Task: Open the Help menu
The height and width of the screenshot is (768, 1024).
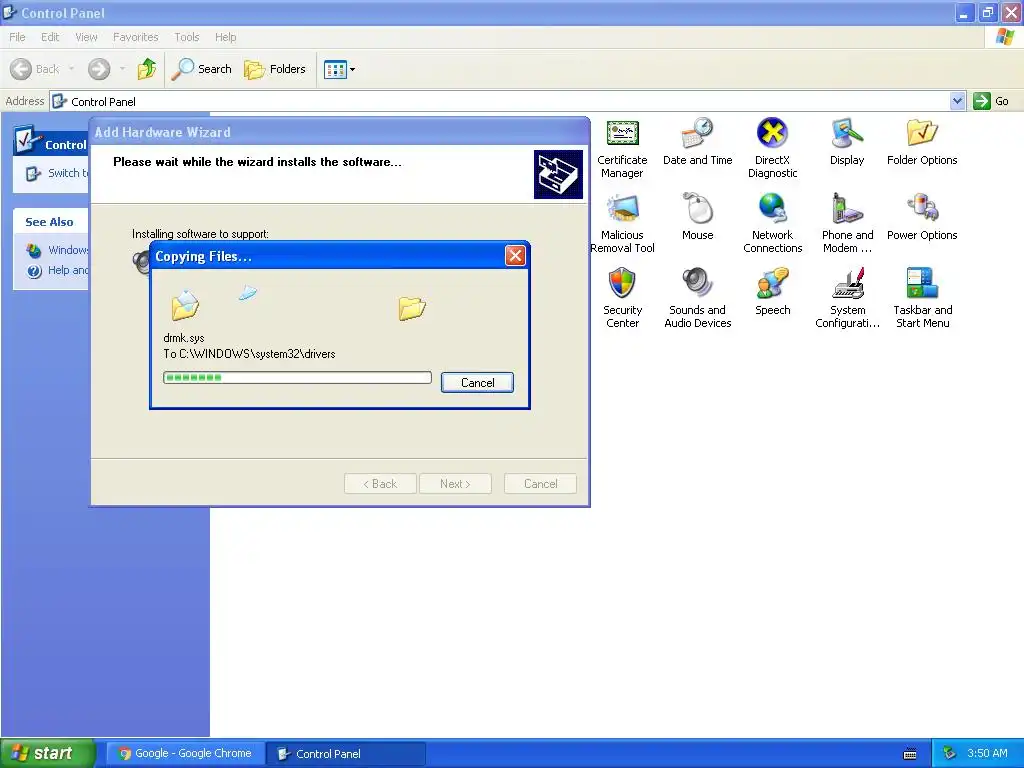Action: tap(225, 37)
